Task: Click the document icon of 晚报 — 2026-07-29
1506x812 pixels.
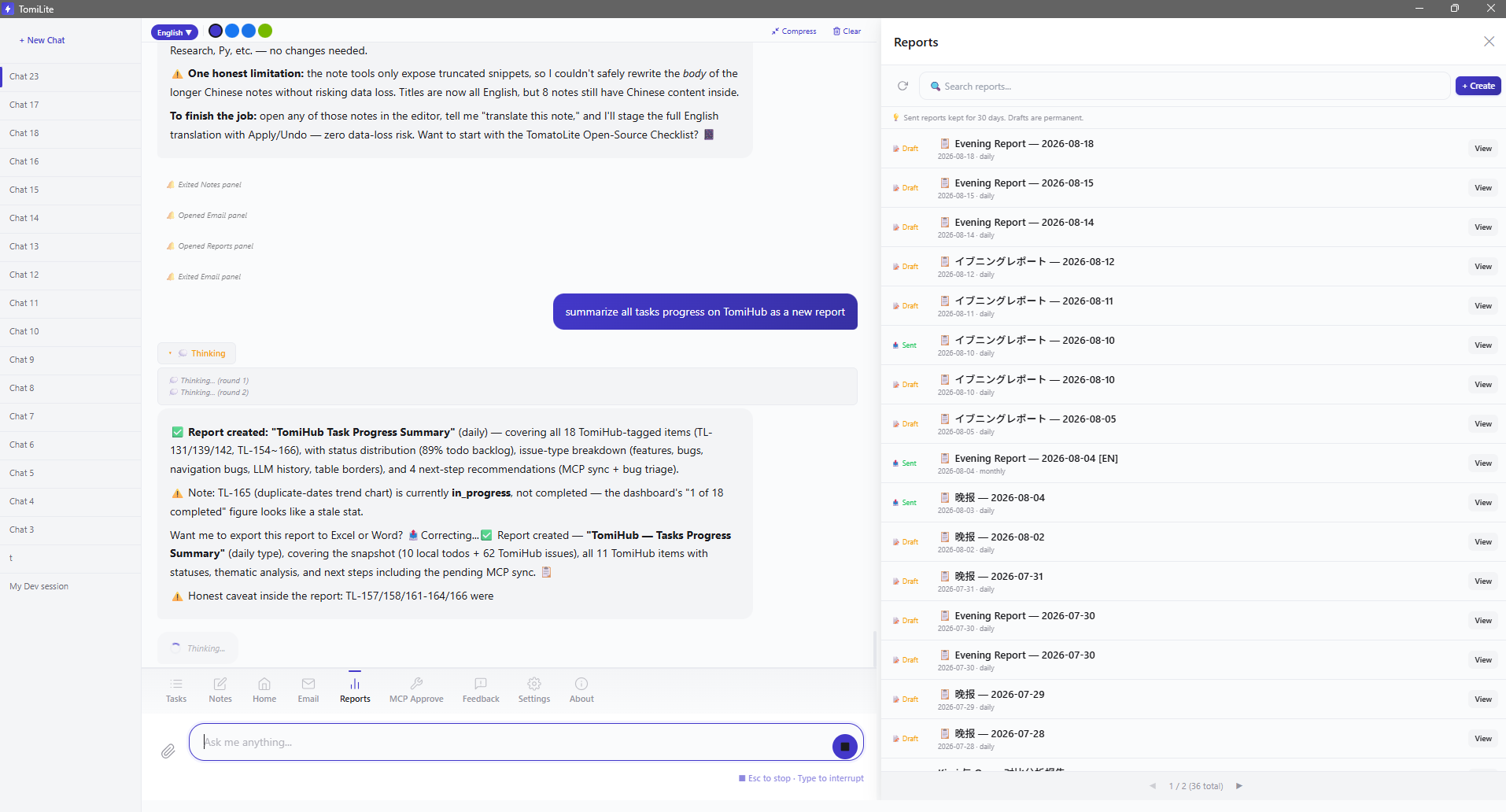Action: coord(945,694)
